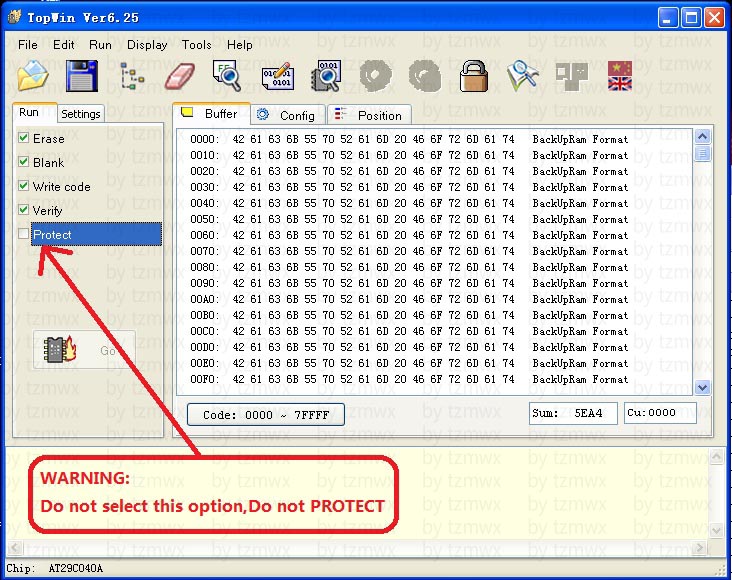The image size is (732, 580).
Task: Open the Settings tab
Action: 81,114
